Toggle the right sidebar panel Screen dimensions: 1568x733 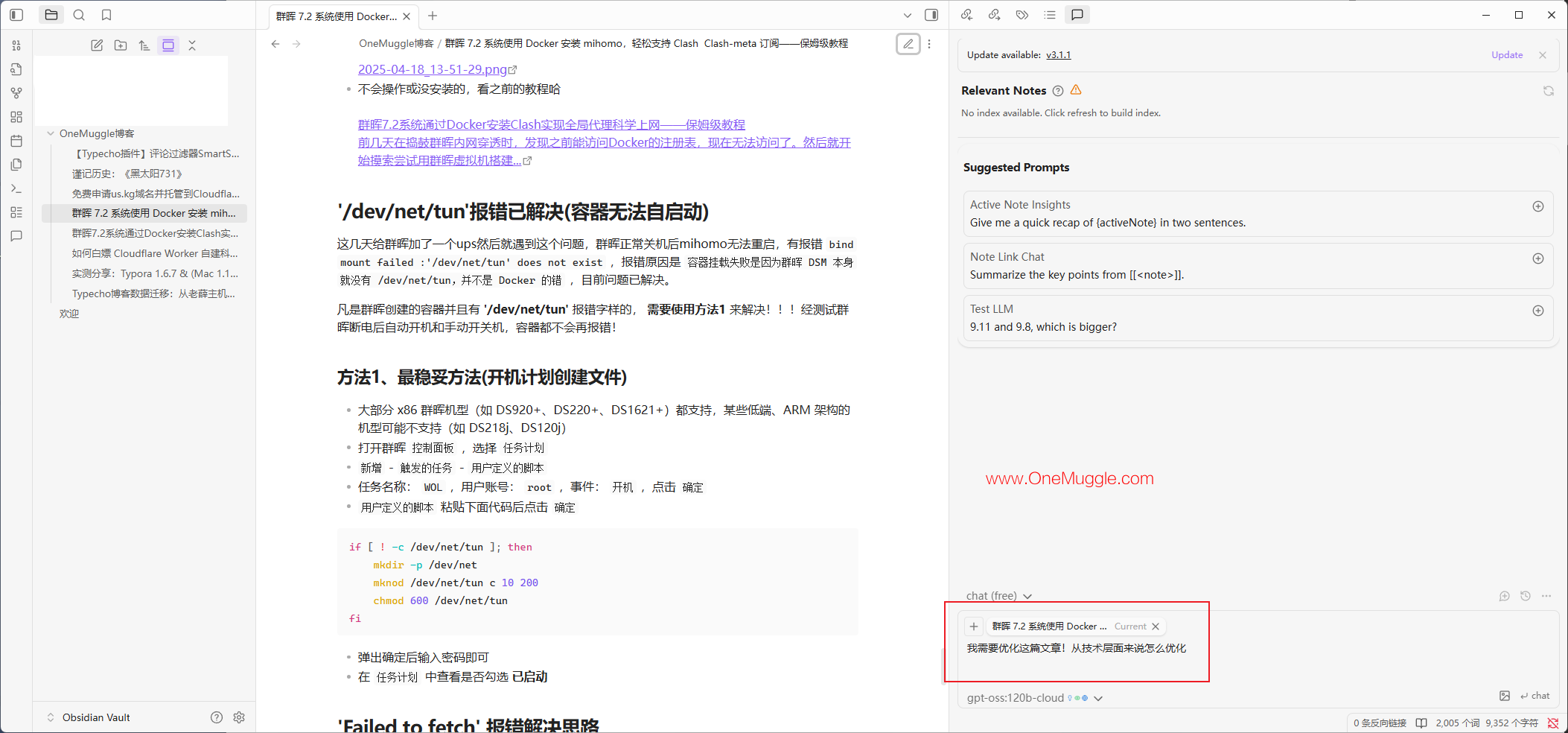931,15
